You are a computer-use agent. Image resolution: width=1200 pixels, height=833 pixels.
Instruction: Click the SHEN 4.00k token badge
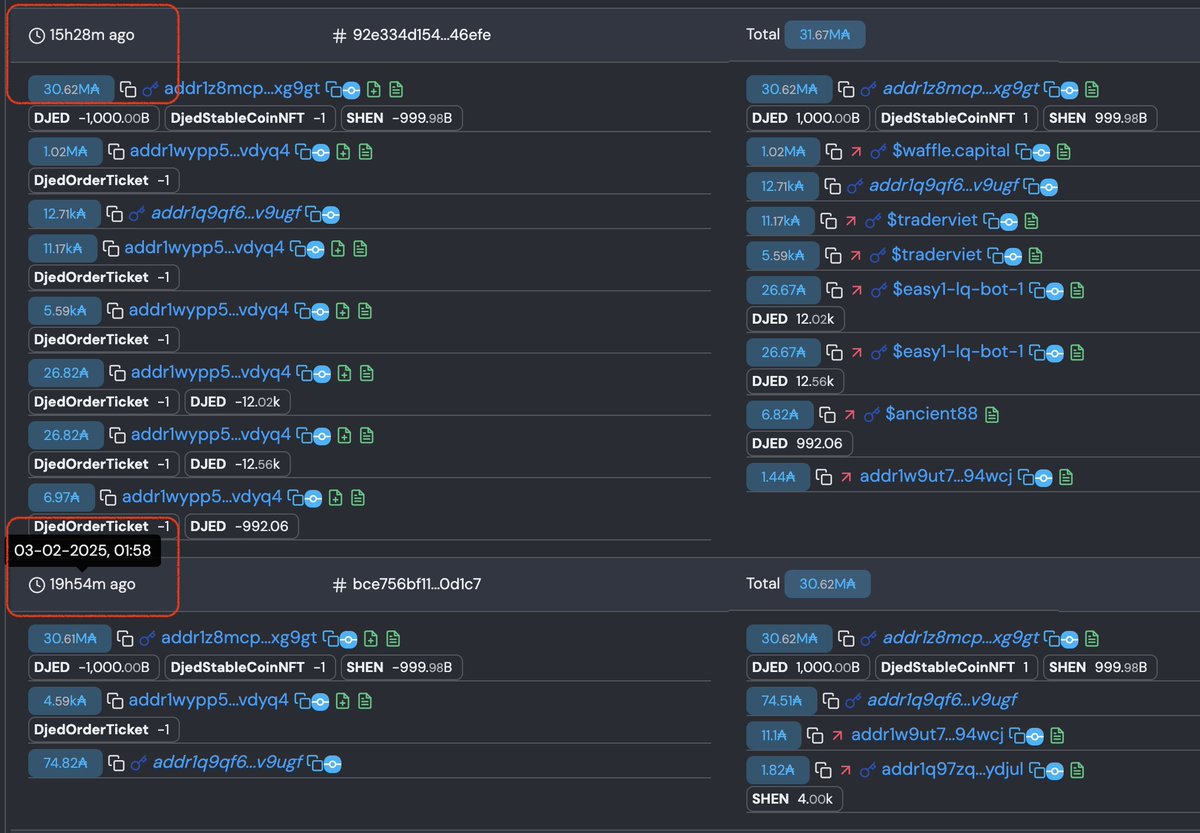coord(795,799)
